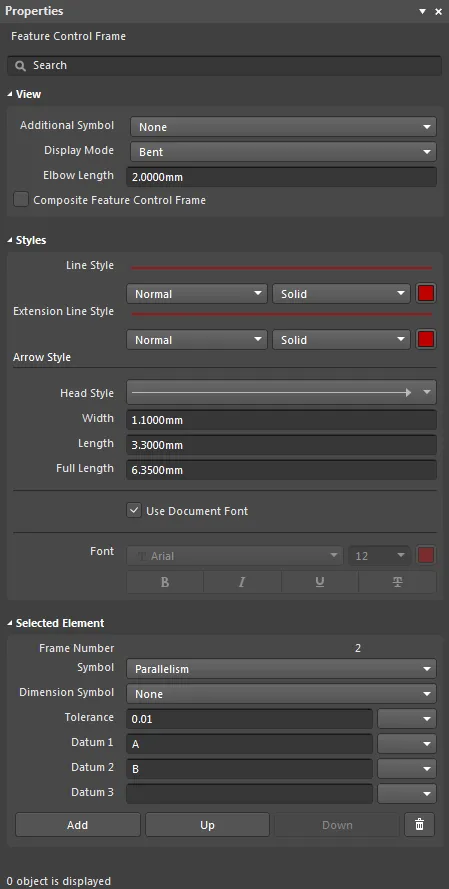This screenshot has height=889, width=449.
Task: Open the Line Style red color swatch
Action: 426,294
